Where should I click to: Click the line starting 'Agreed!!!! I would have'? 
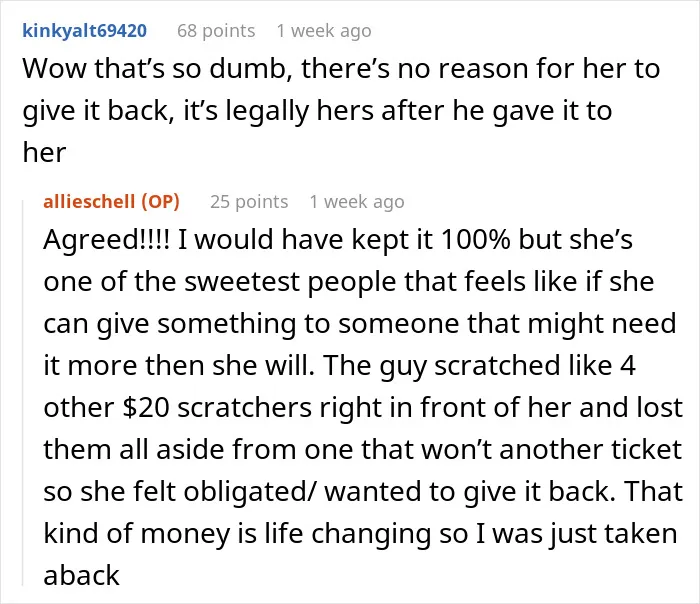point(338,240)
